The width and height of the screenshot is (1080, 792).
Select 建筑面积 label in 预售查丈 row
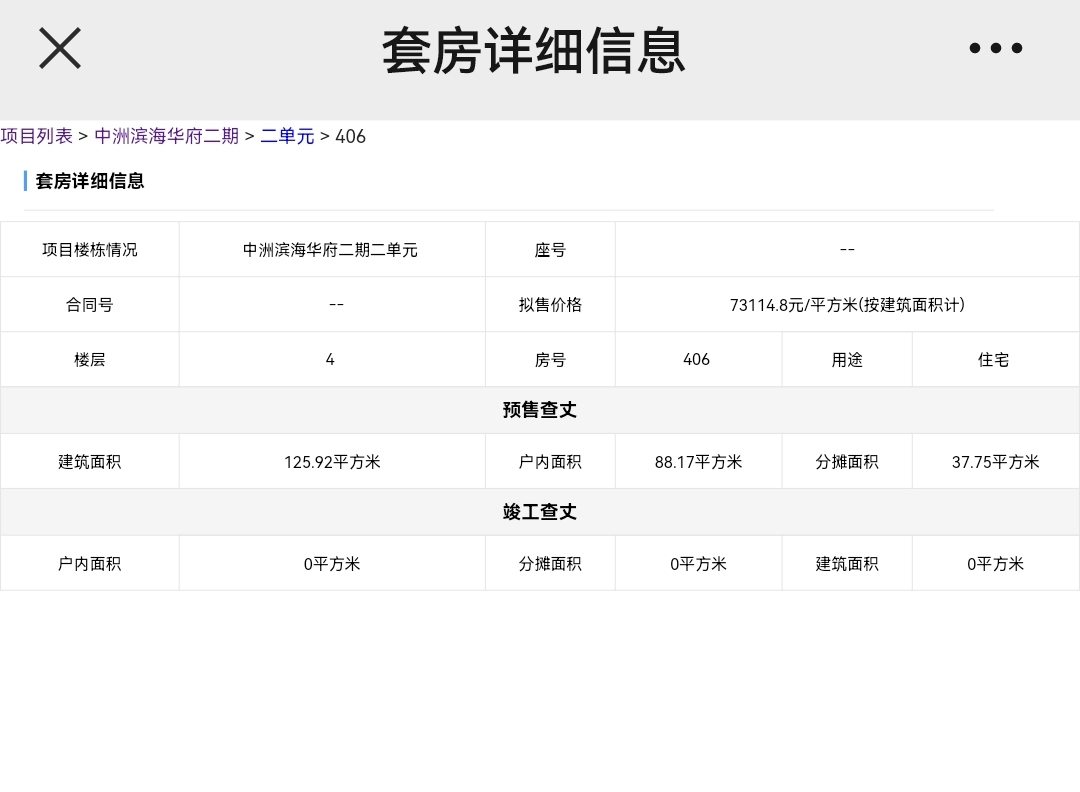[x=90, y=461]
